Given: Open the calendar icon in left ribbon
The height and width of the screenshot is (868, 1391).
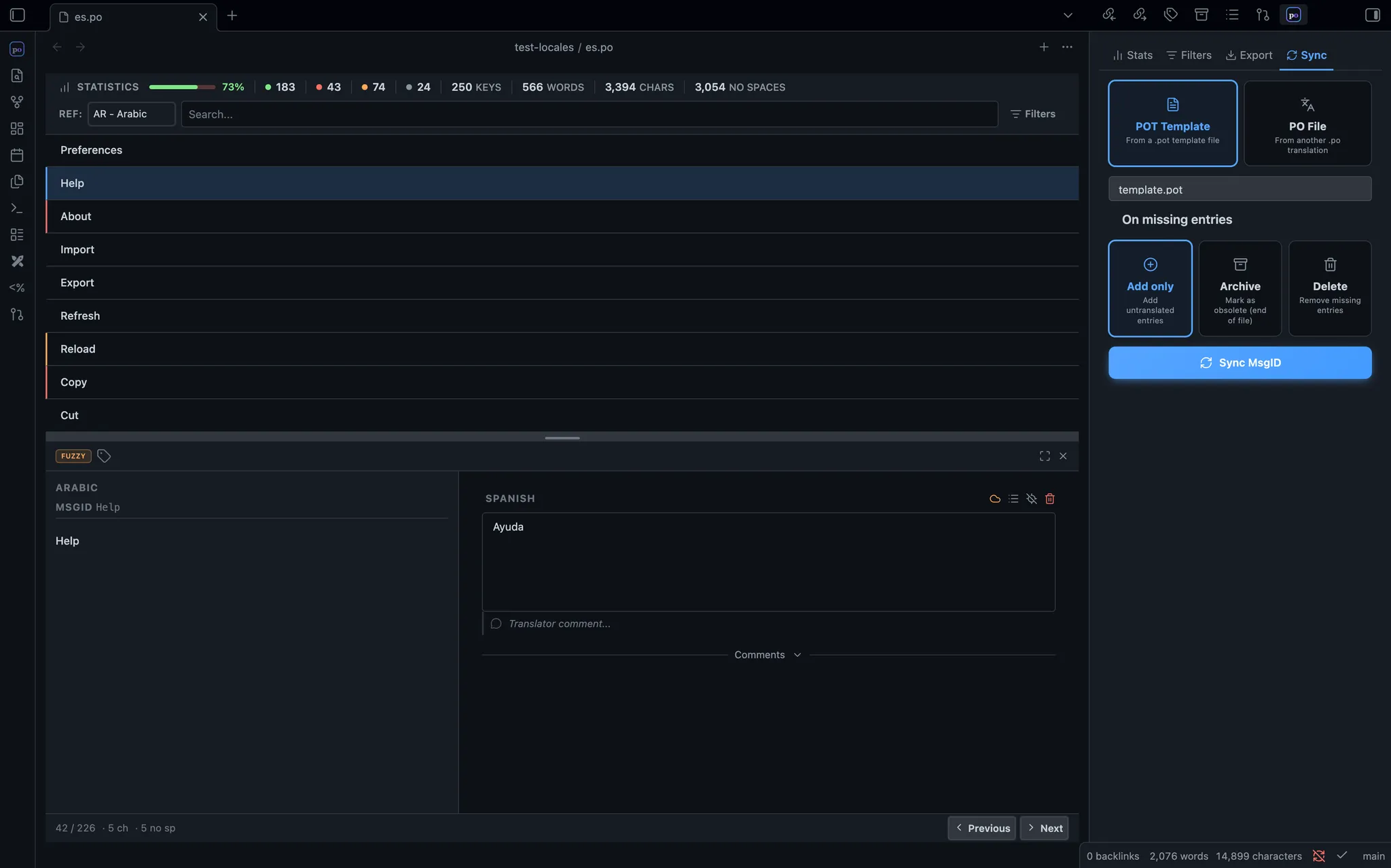Looking at the screenshot, I should click(x=17, y=155).
